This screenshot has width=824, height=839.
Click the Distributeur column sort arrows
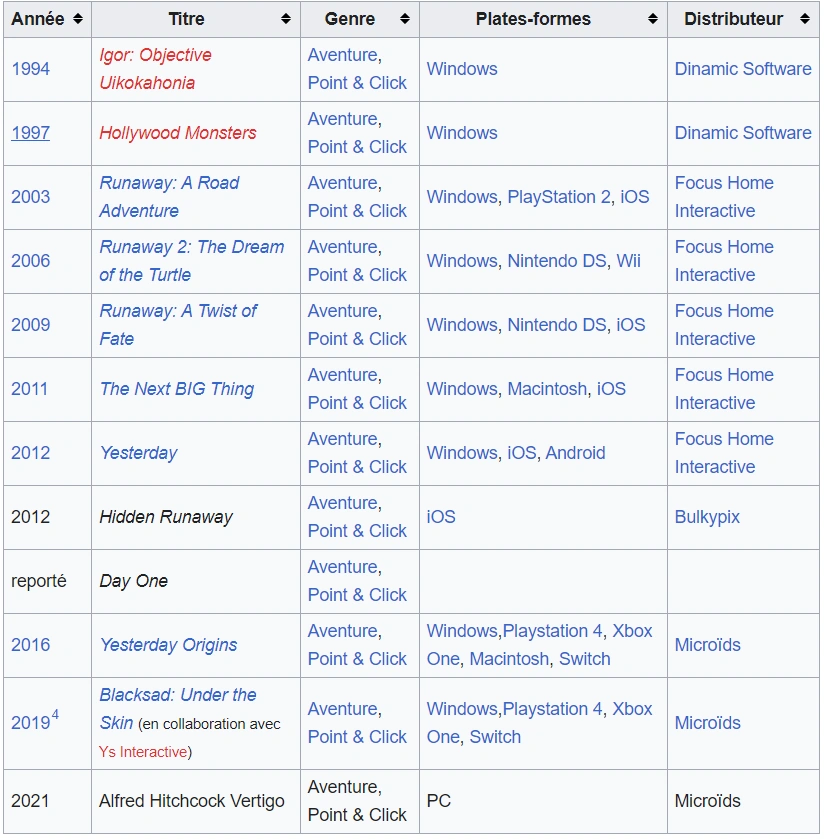click(x=805, y=18)
